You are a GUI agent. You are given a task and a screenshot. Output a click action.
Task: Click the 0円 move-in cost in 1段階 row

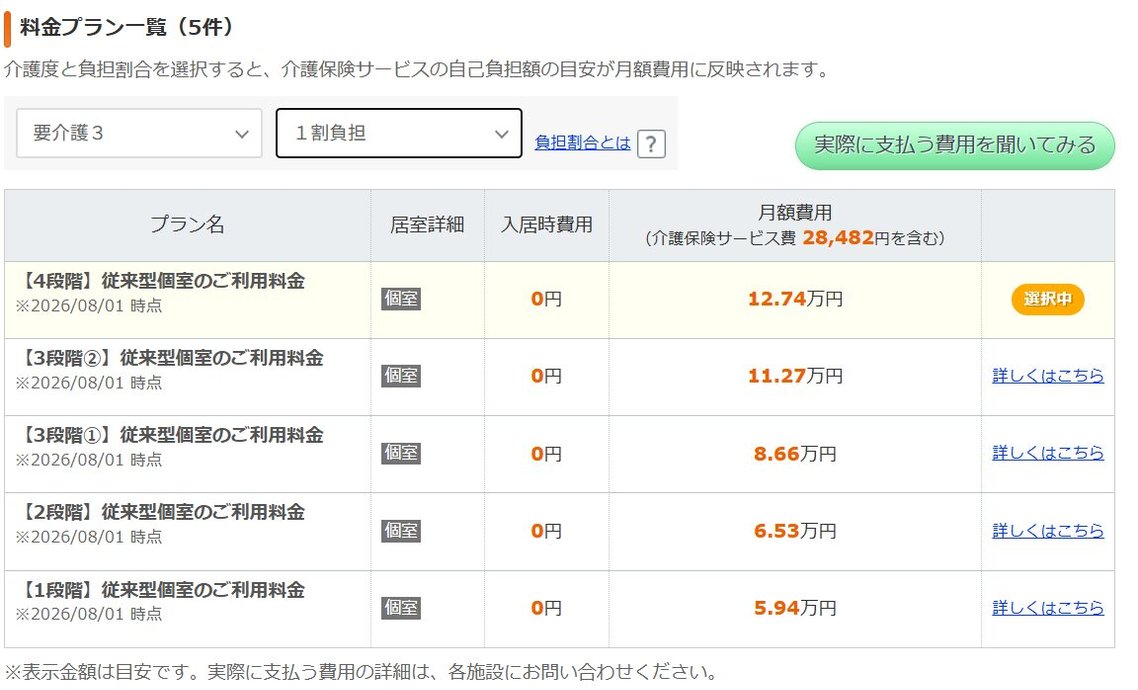coord(547,607)
